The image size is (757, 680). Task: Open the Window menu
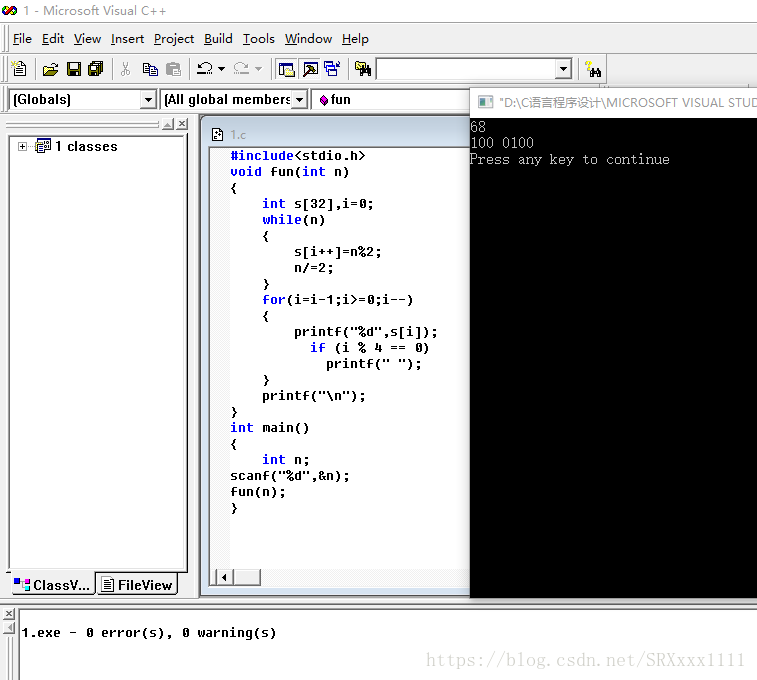(x=308, y=39)
